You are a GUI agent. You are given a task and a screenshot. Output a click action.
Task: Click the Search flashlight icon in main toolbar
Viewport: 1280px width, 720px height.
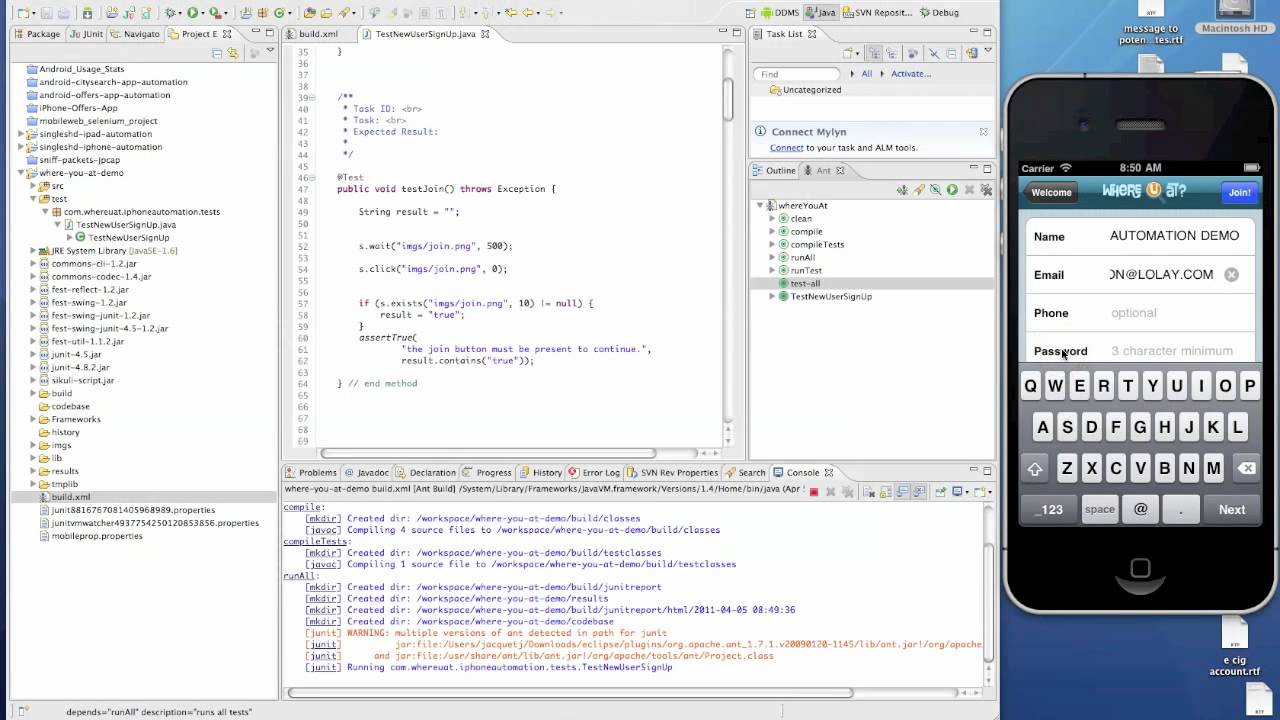(344, 13)
